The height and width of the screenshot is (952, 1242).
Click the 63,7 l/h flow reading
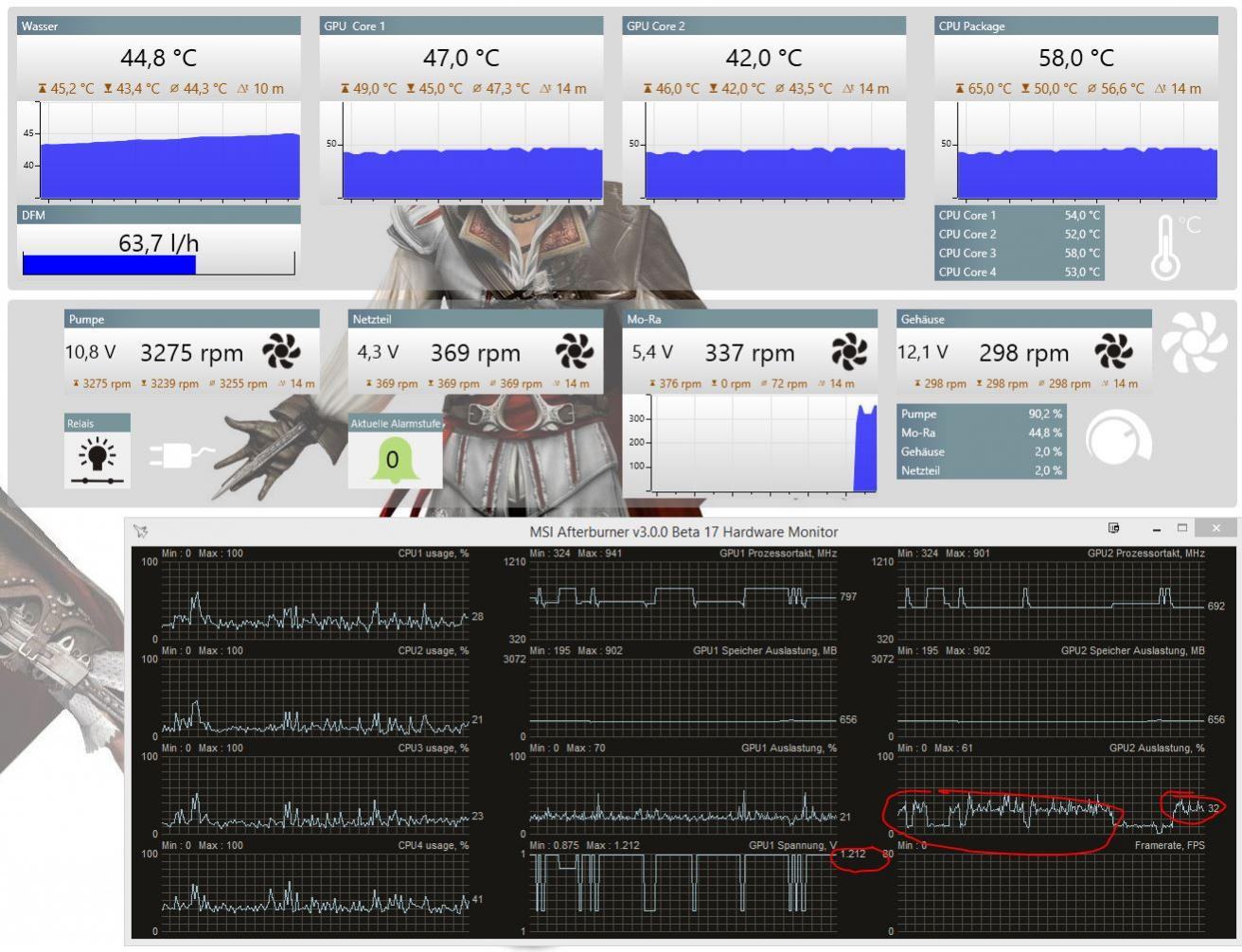(158, 243)
